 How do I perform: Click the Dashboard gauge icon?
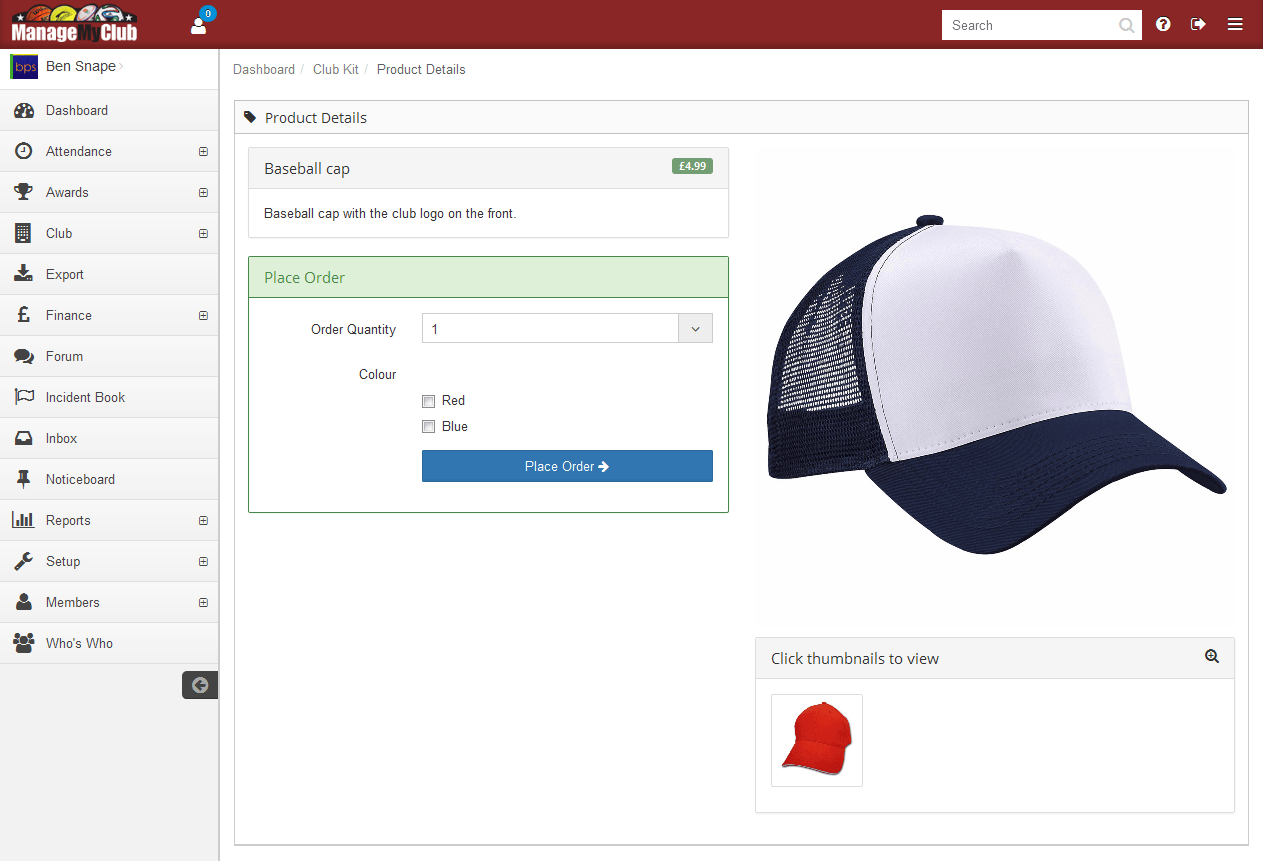point(24,111)
